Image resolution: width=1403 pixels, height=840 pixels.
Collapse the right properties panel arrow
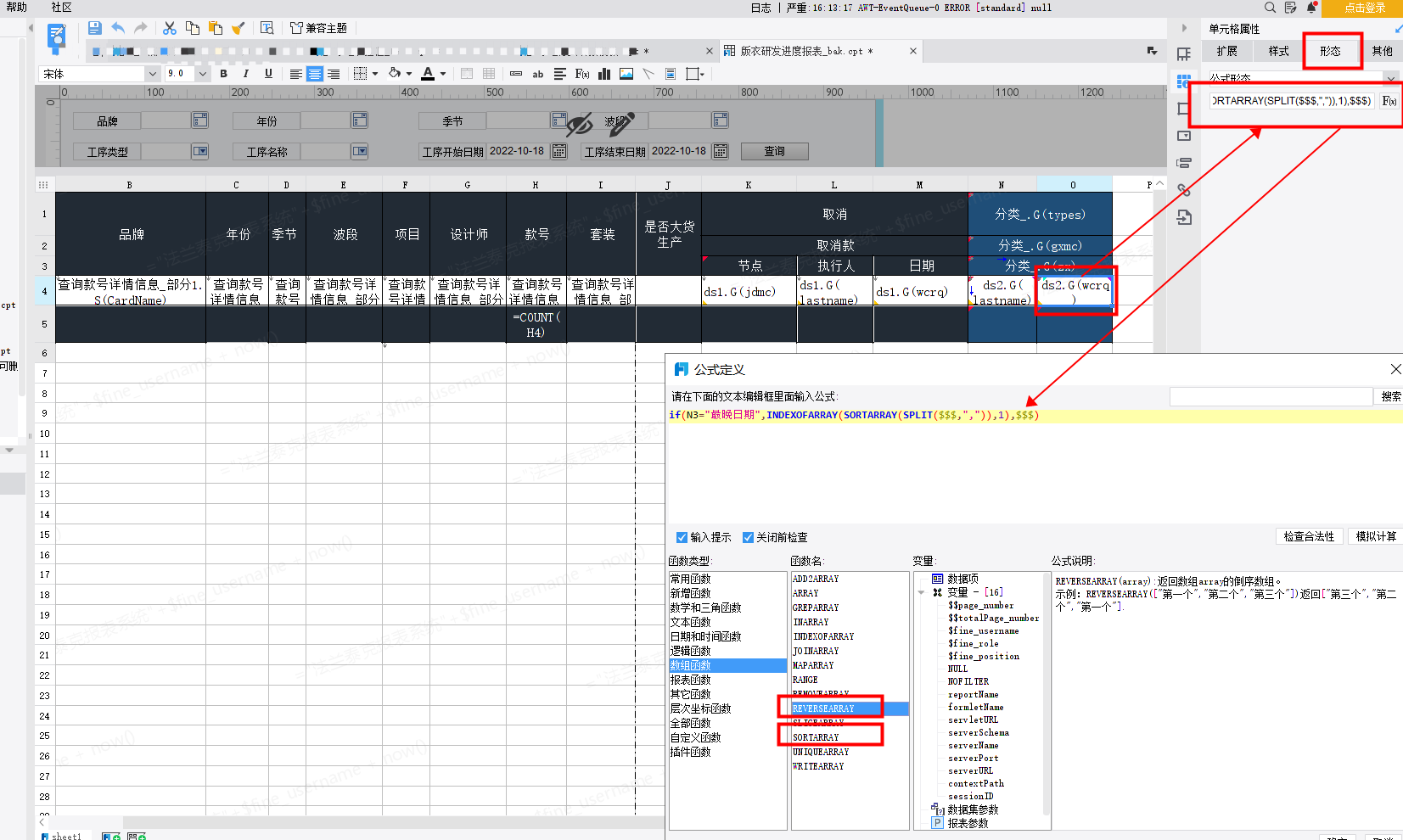pyautogui.click(x=1184, y=28)
